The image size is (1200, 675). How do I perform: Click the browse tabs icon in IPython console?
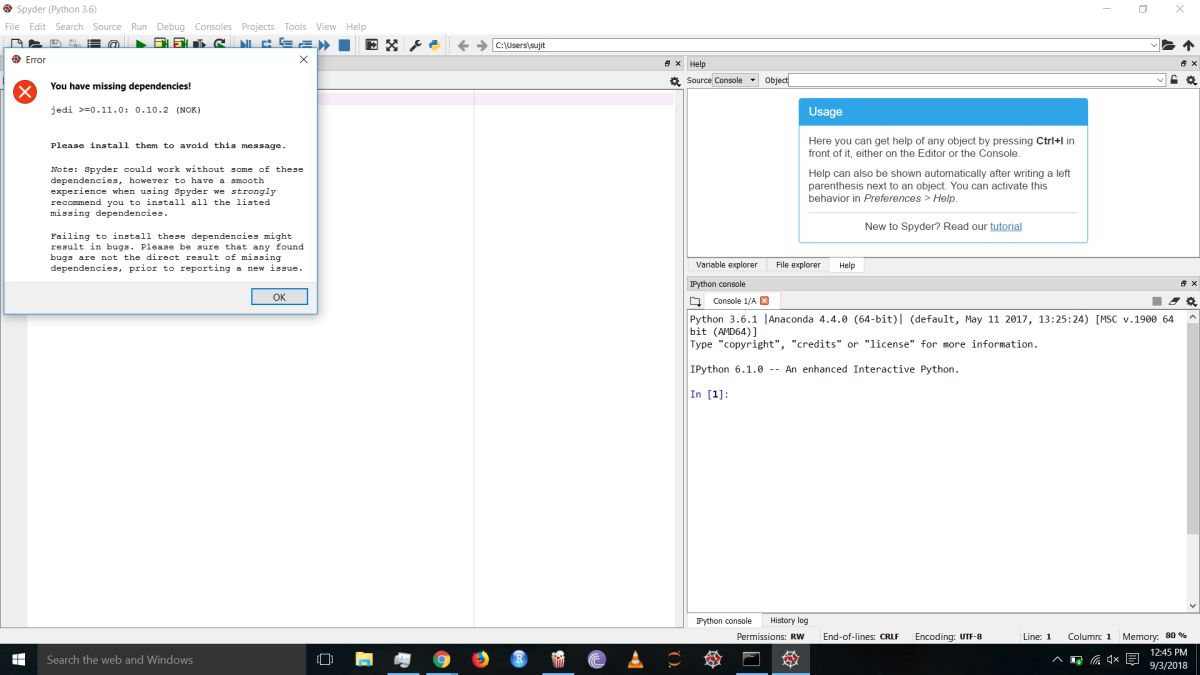[696, 301]
